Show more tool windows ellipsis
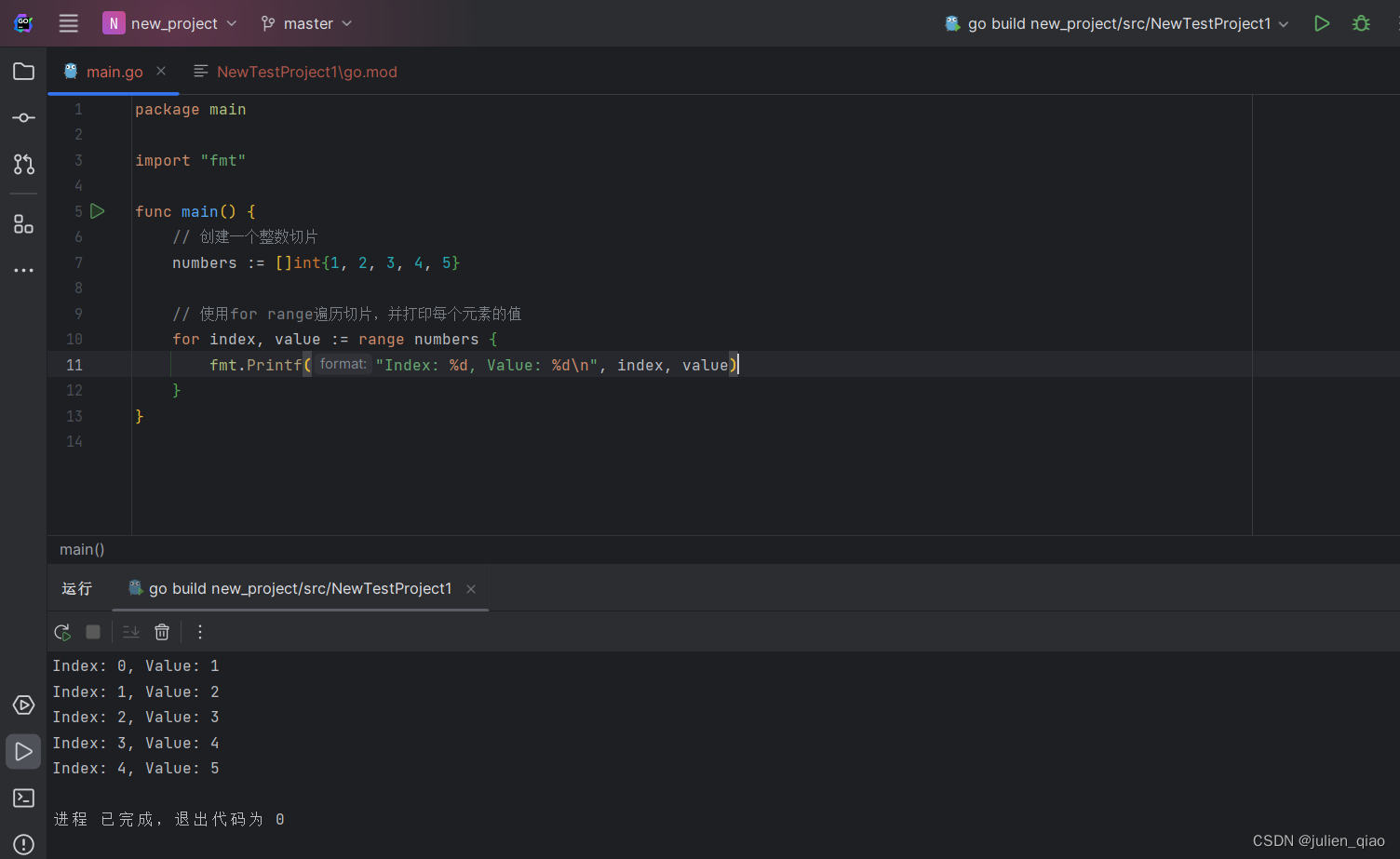The height and width of the screenshot is (859, 1400). click(x=24, y=271)
